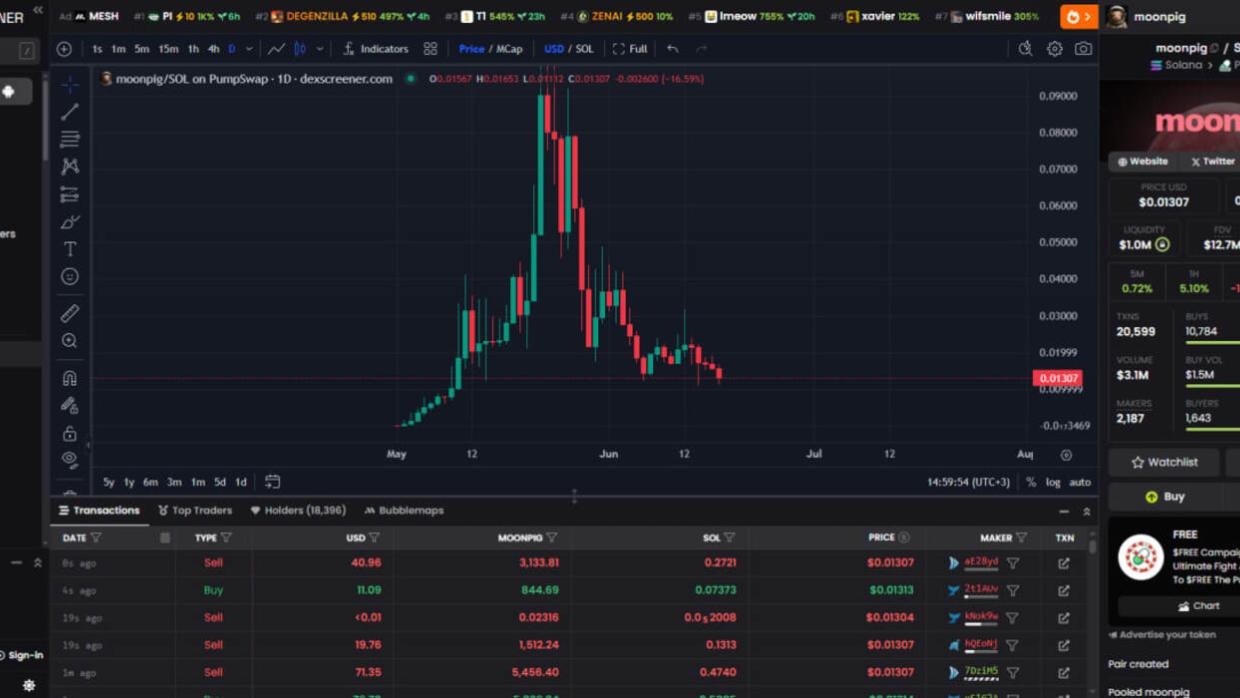Image resolution: width=1240 pixels, height=698 pixels.
Task: Select the Text annotation tool
Action: click(69, 249)
